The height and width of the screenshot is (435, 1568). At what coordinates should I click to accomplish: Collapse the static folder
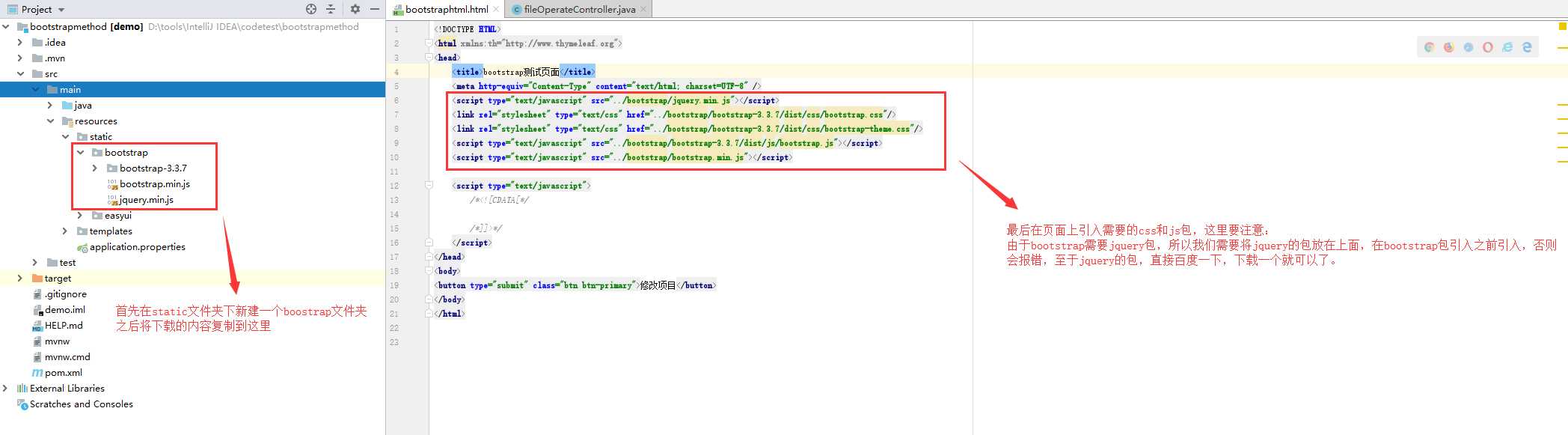click(65, 136)
